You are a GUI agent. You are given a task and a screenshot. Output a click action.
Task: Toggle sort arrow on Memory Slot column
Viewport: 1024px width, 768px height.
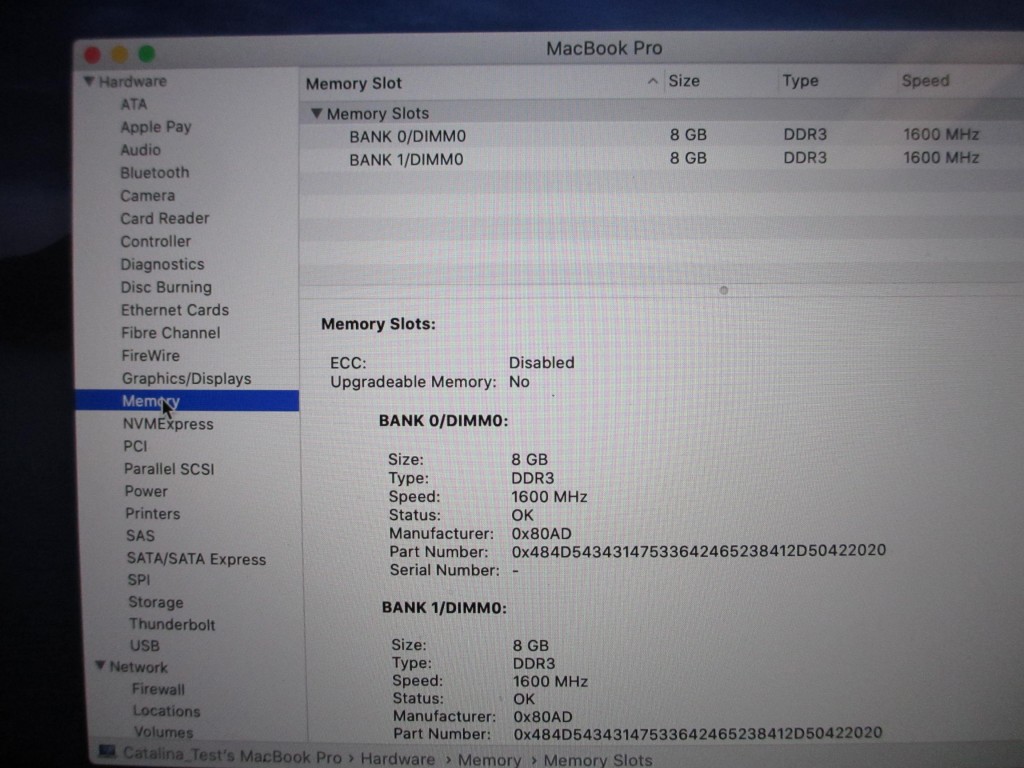coord(652,82)
